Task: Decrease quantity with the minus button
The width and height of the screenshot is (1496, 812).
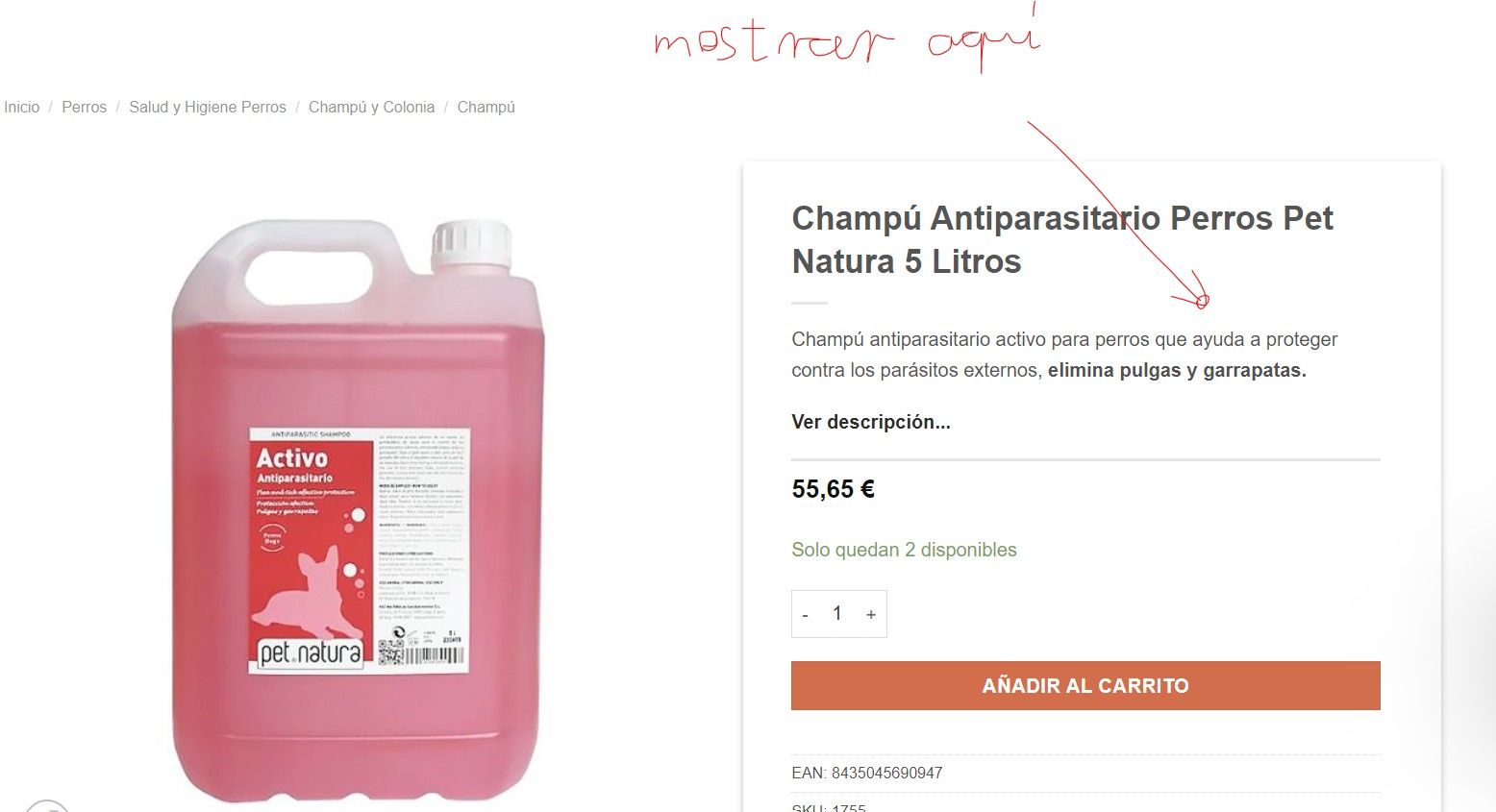Action: (x=805, y=614)
